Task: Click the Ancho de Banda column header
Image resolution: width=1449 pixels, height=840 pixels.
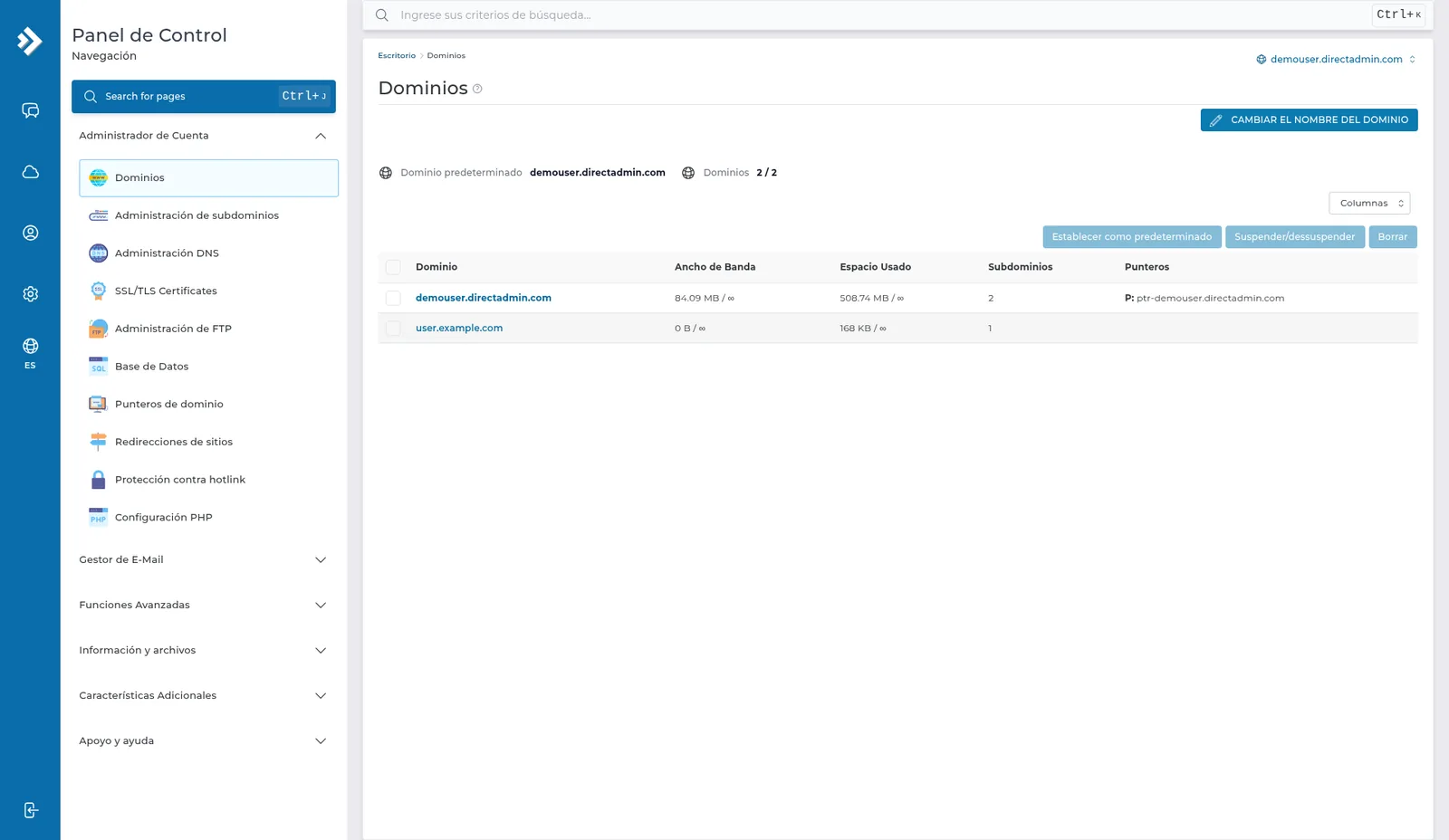Action: [x=715, y=267]
